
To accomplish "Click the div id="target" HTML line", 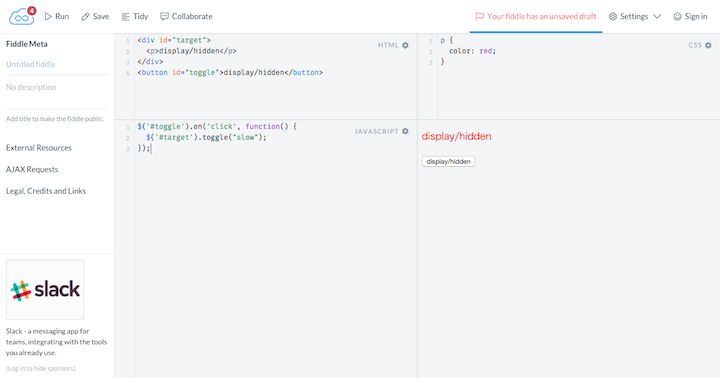I will [174, 40].
